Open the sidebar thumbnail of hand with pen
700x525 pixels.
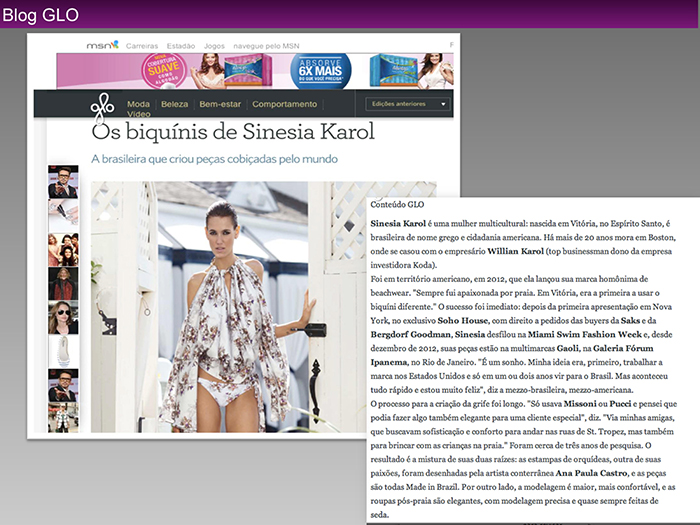pyautogui.click(x=63, y=215)
